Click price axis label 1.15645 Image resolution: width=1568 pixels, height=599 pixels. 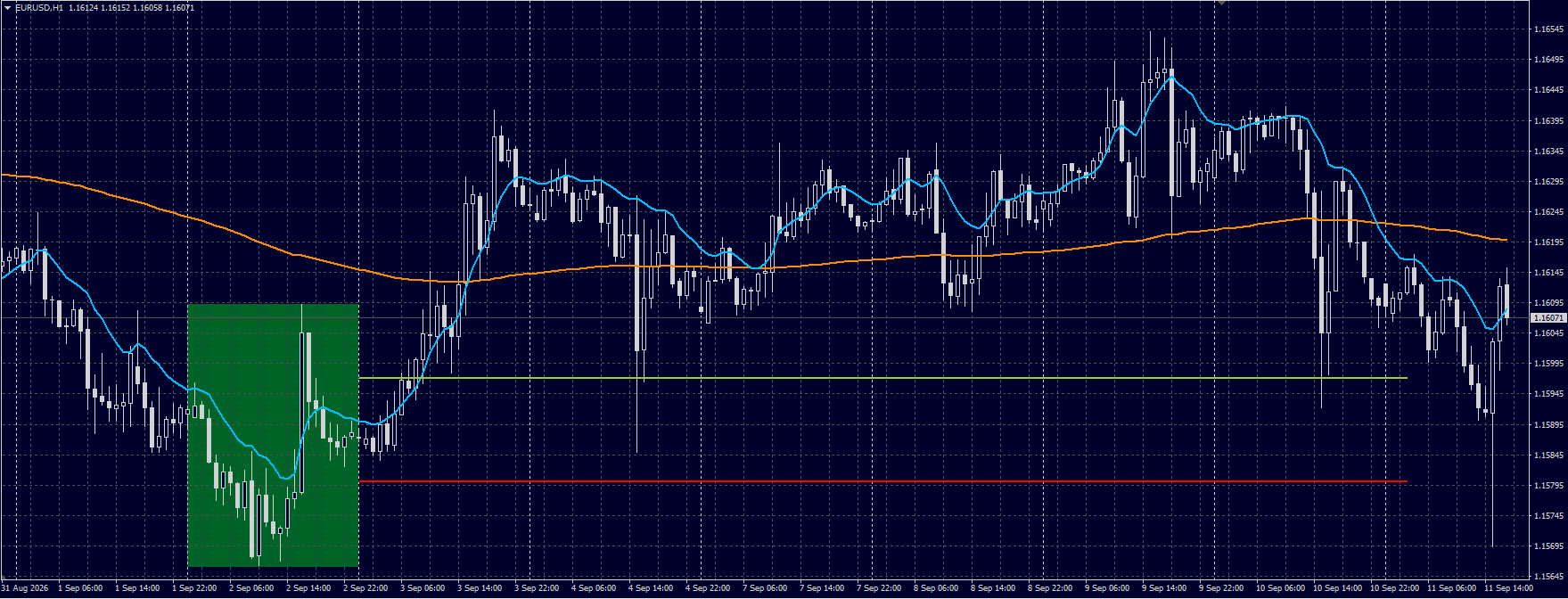[x=1548, y=576]
